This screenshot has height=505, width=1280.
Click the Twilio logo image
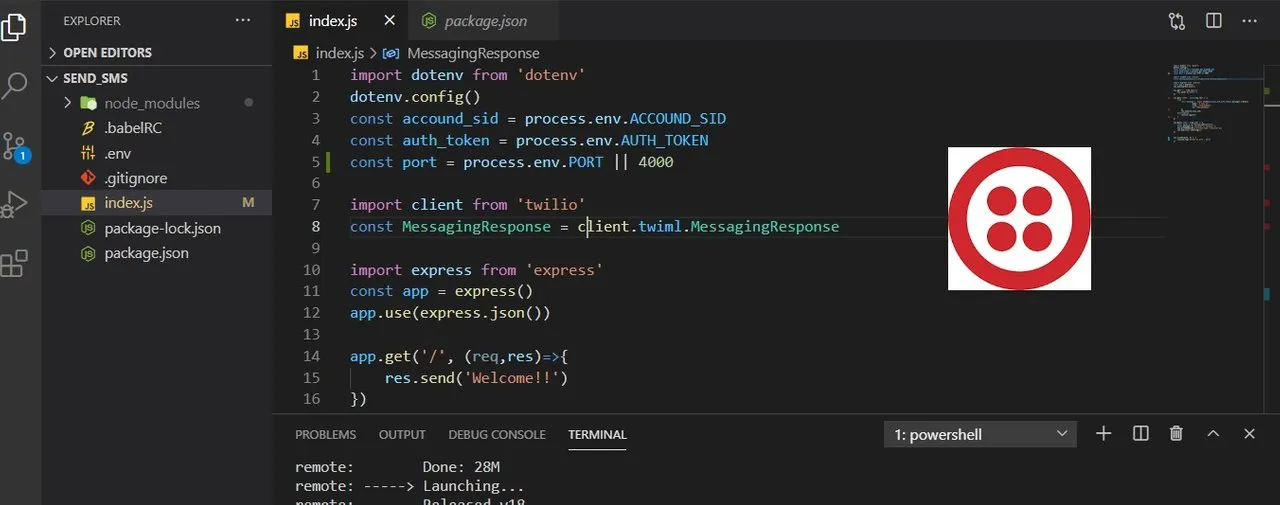[1019, 218]
